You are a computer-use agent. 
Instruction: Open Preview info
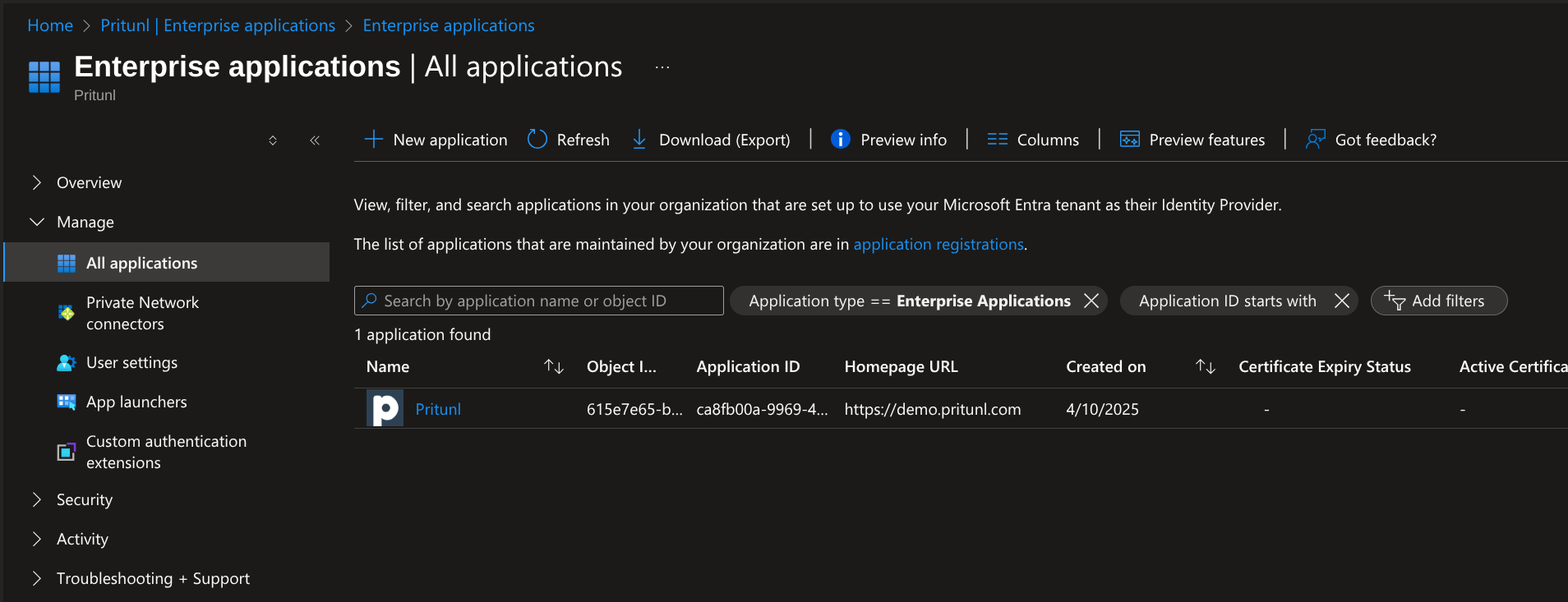pyautogui.click(x=889, y=140)
